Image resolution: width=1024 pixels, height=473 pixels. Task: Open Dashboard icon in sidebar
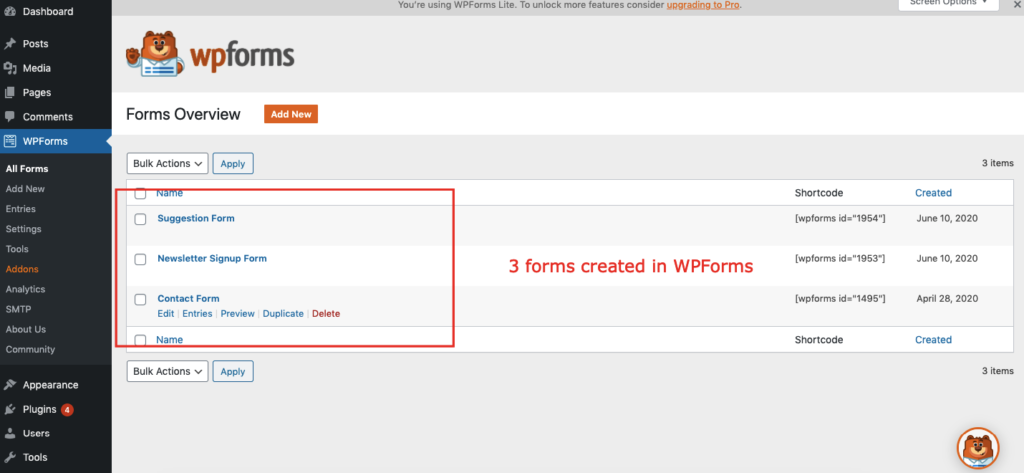[x=10, y=12]
